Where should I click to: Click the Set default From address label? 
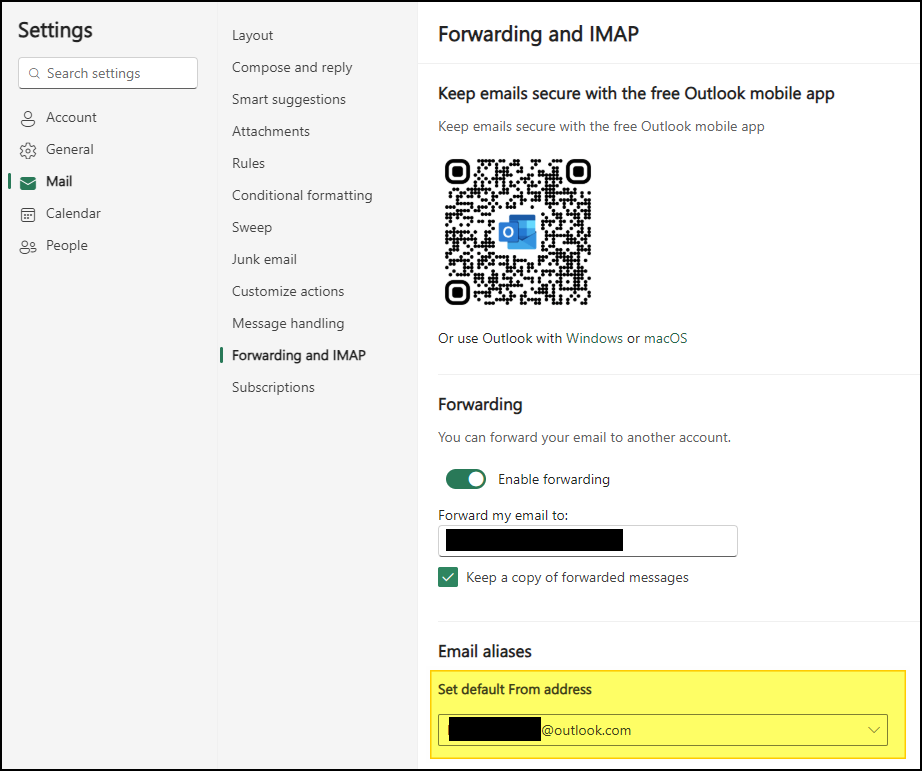tap(515, 689)
